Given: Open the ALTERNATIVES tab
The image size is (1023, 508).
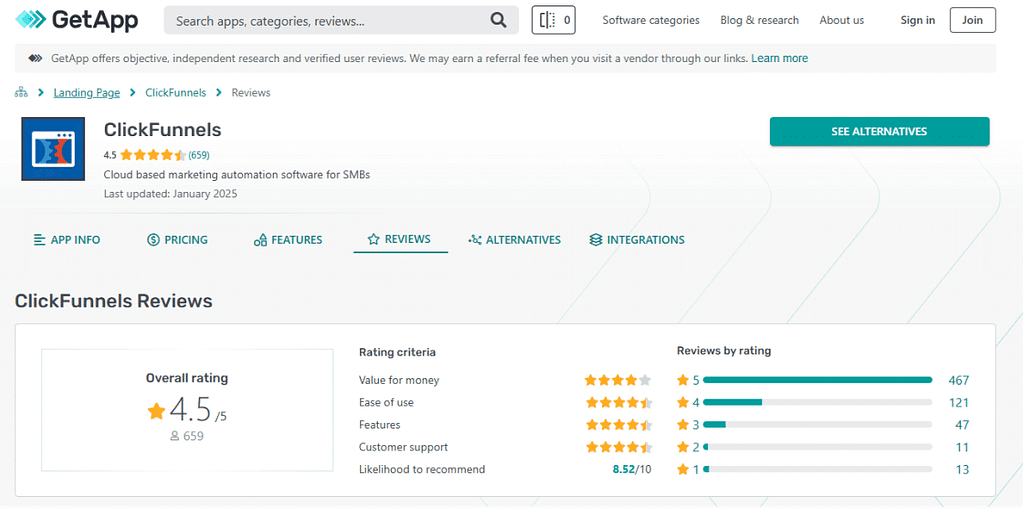Looking at the screenshot, I should (514, 240).
